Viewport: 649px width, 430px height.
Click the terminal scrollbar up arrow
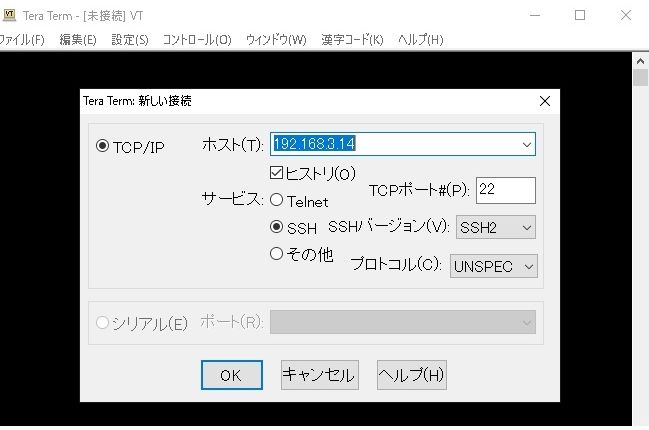pyautogui.click(x=640, y=61)
